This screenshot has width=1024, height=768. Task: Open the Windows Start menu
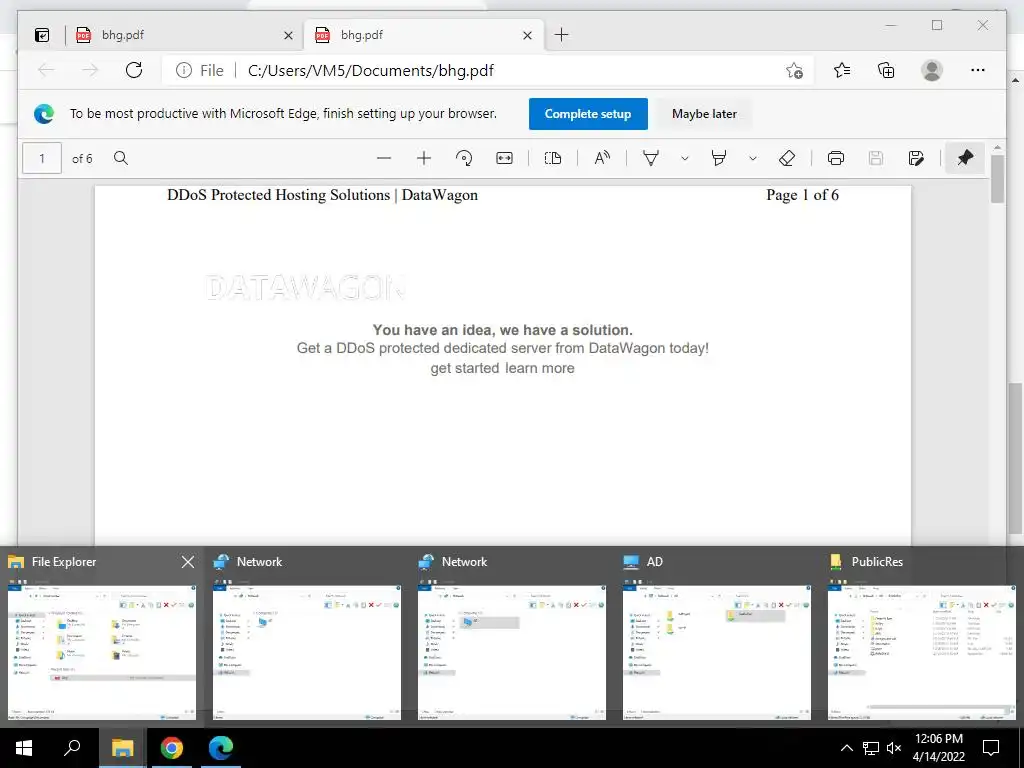[24, 748]
